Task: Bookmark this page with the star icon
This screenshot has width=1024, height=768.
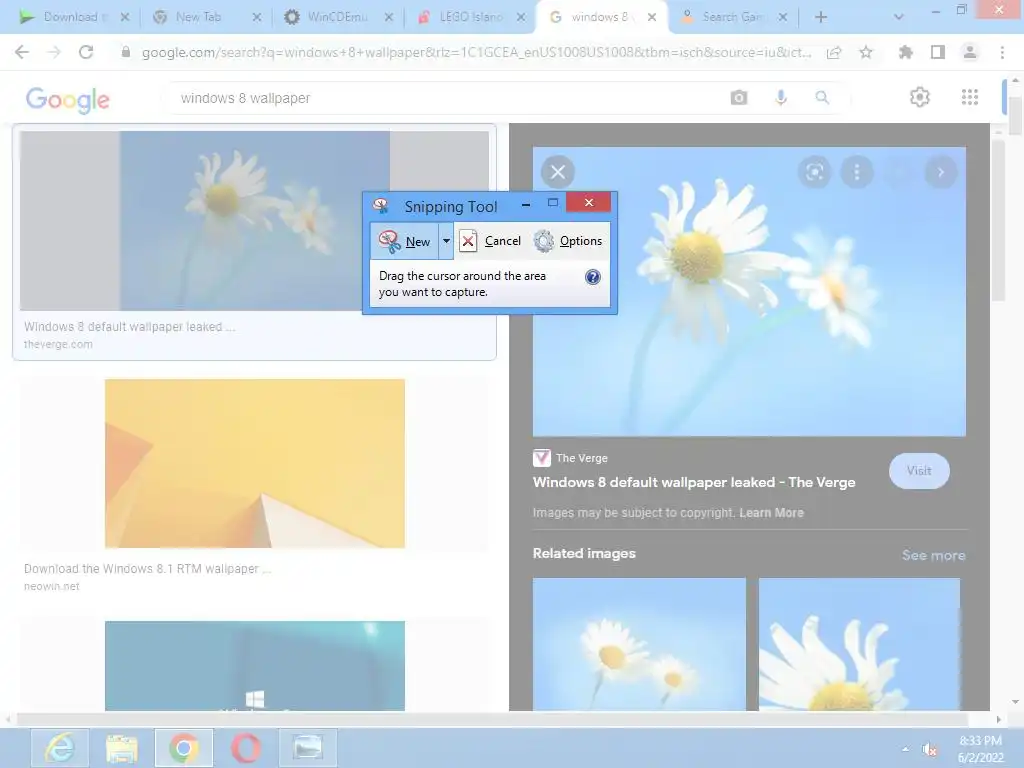Action: 866,52
